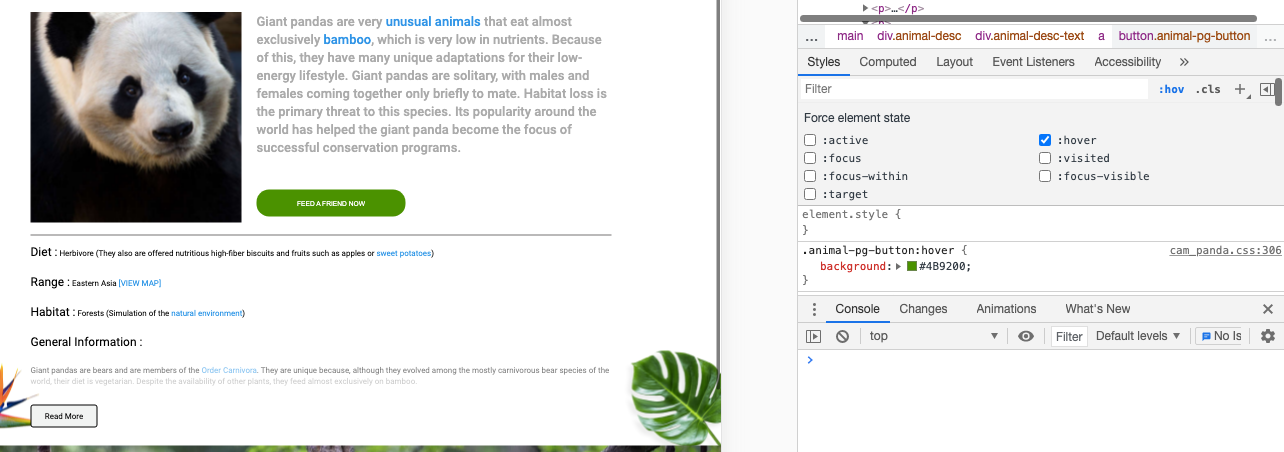
Task: Click the styles Filter input field
Action: pos(975,89)
